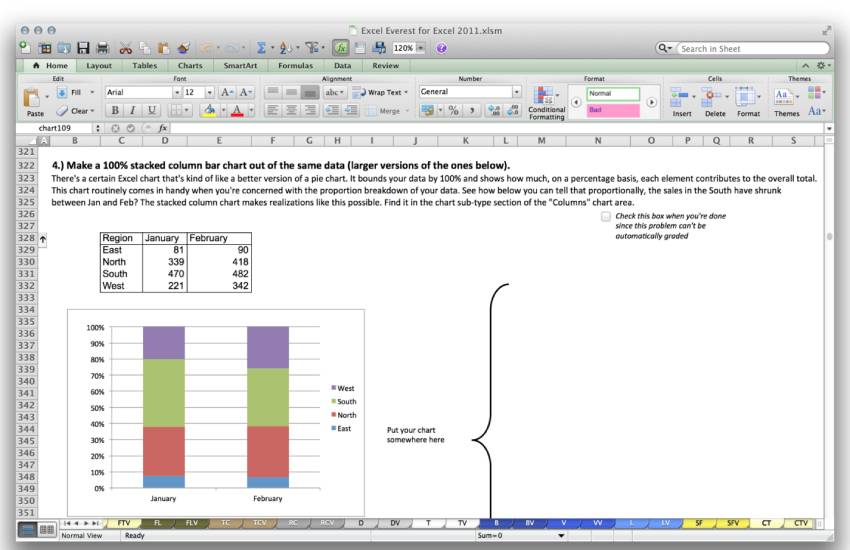Switch to the Charts ribbon tab
The height and width of the screenshot is (550, 850).
pyautogui.click(x=190, y=66)
